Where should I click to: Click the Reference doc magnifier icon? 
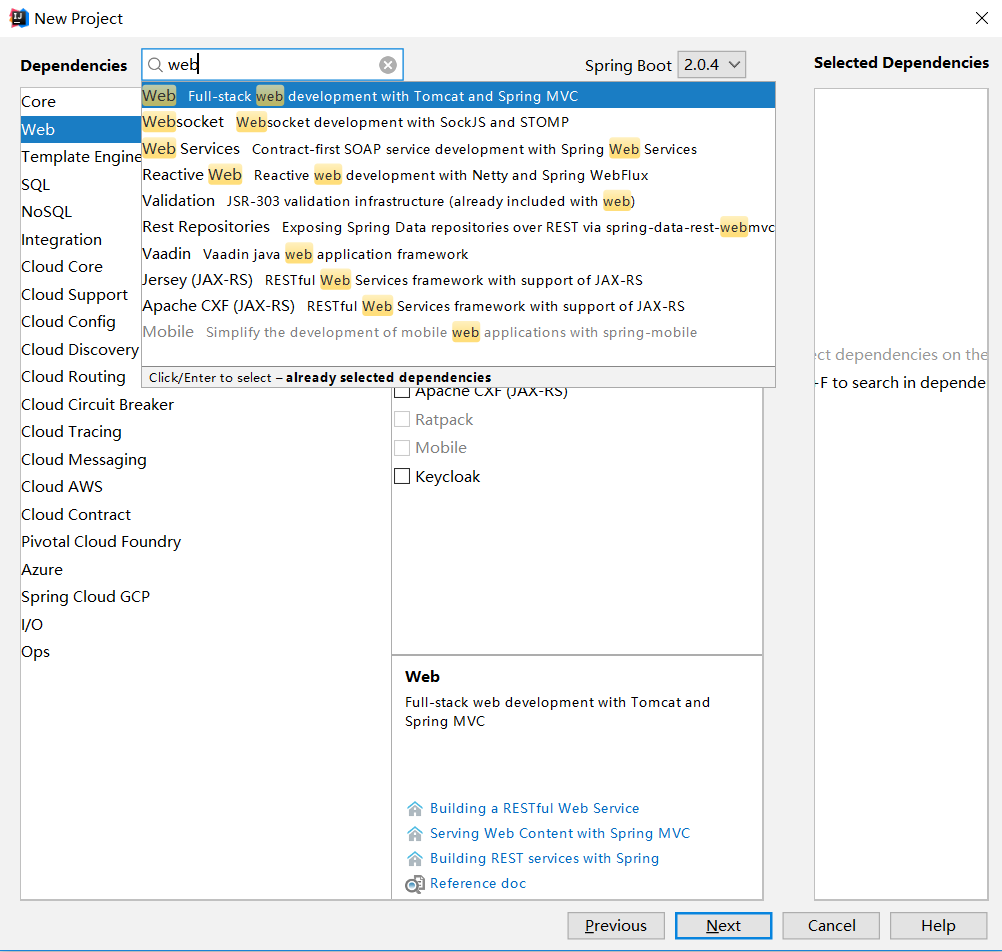415,884
